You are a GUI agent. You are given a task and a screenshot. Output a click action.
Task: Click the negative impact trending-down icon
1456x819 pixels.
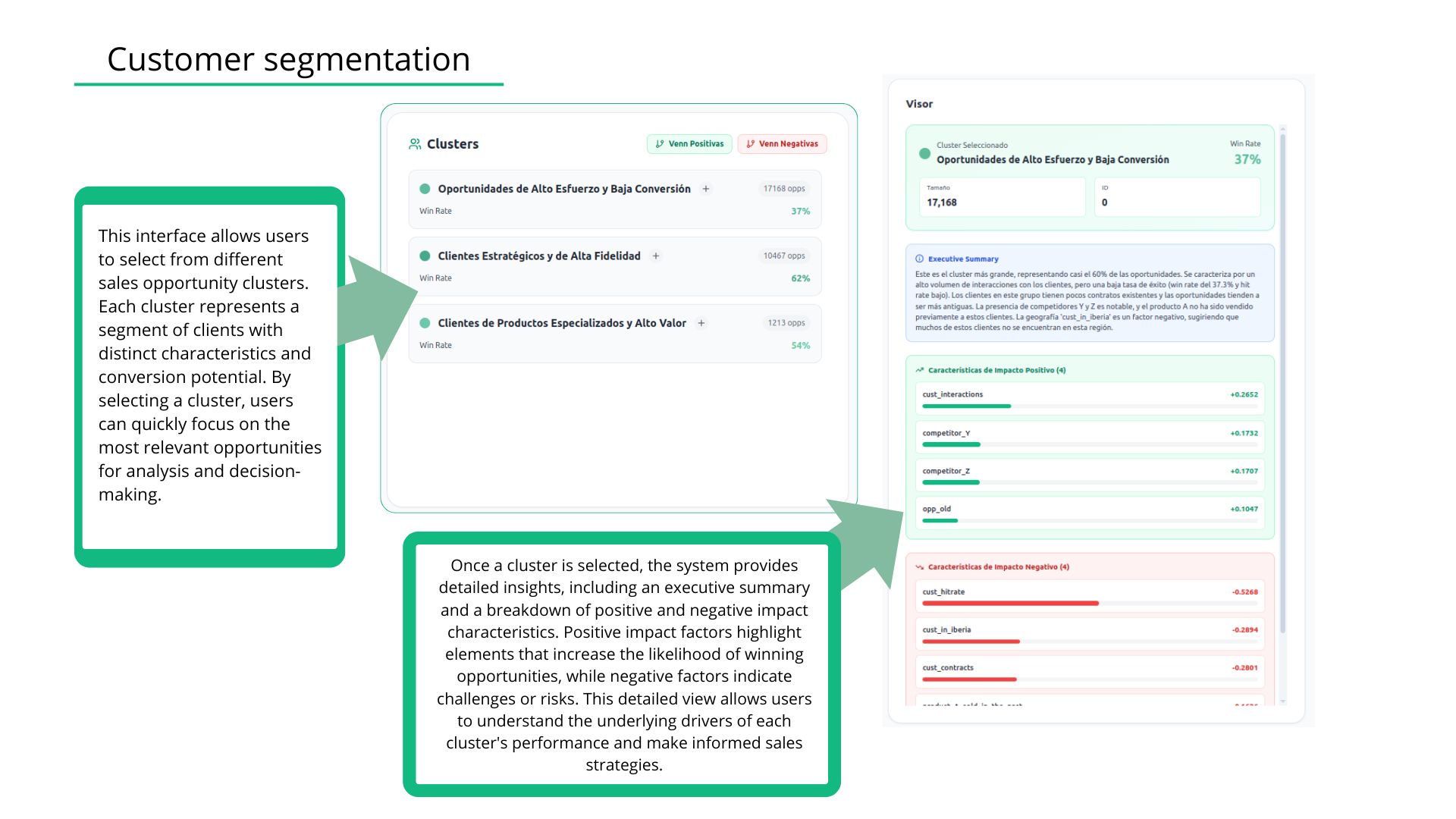[919, 567]
